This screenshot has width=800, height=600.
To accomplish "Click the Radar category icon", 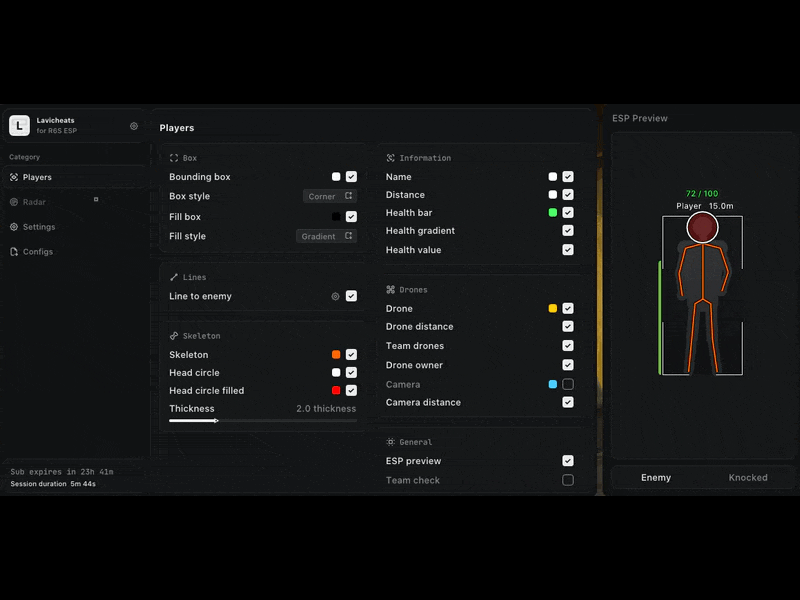I will click(x=14, y=202).
